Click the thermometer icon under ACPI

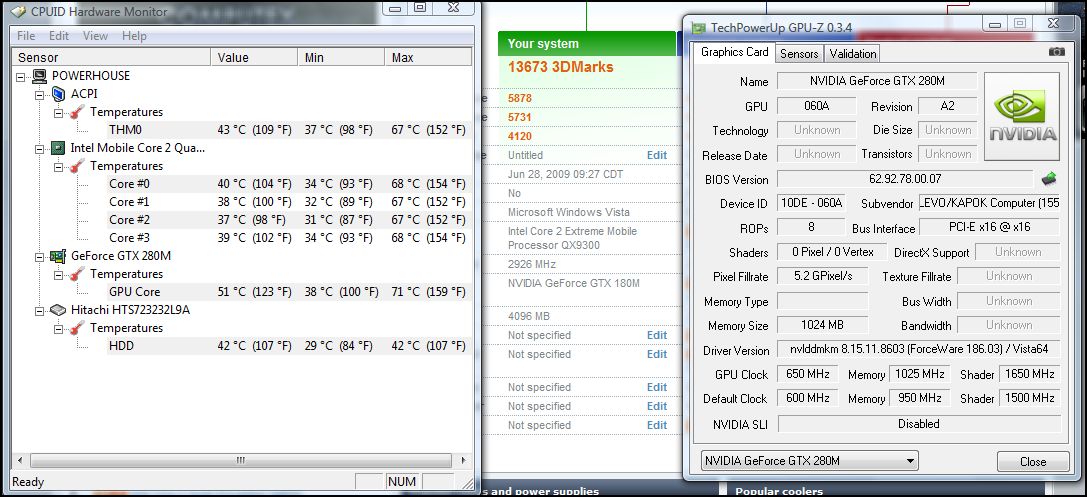pos(77,112)
